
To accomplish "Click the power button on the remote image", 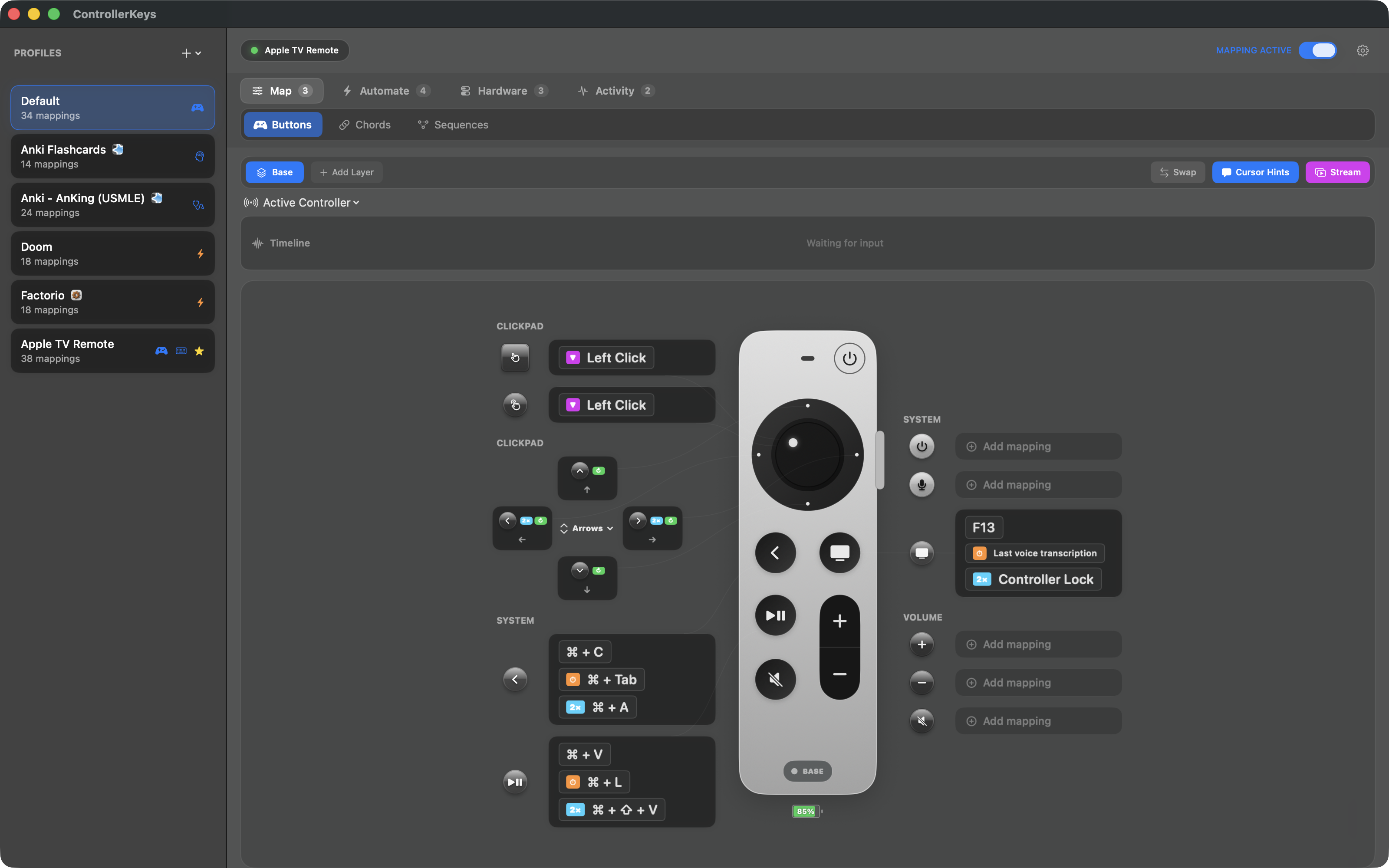I will pos(849,358).
